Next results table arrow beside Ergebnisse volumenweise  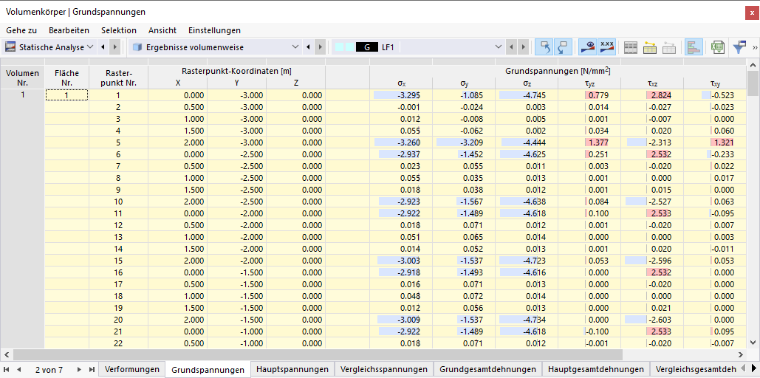(x=320, y=47)
